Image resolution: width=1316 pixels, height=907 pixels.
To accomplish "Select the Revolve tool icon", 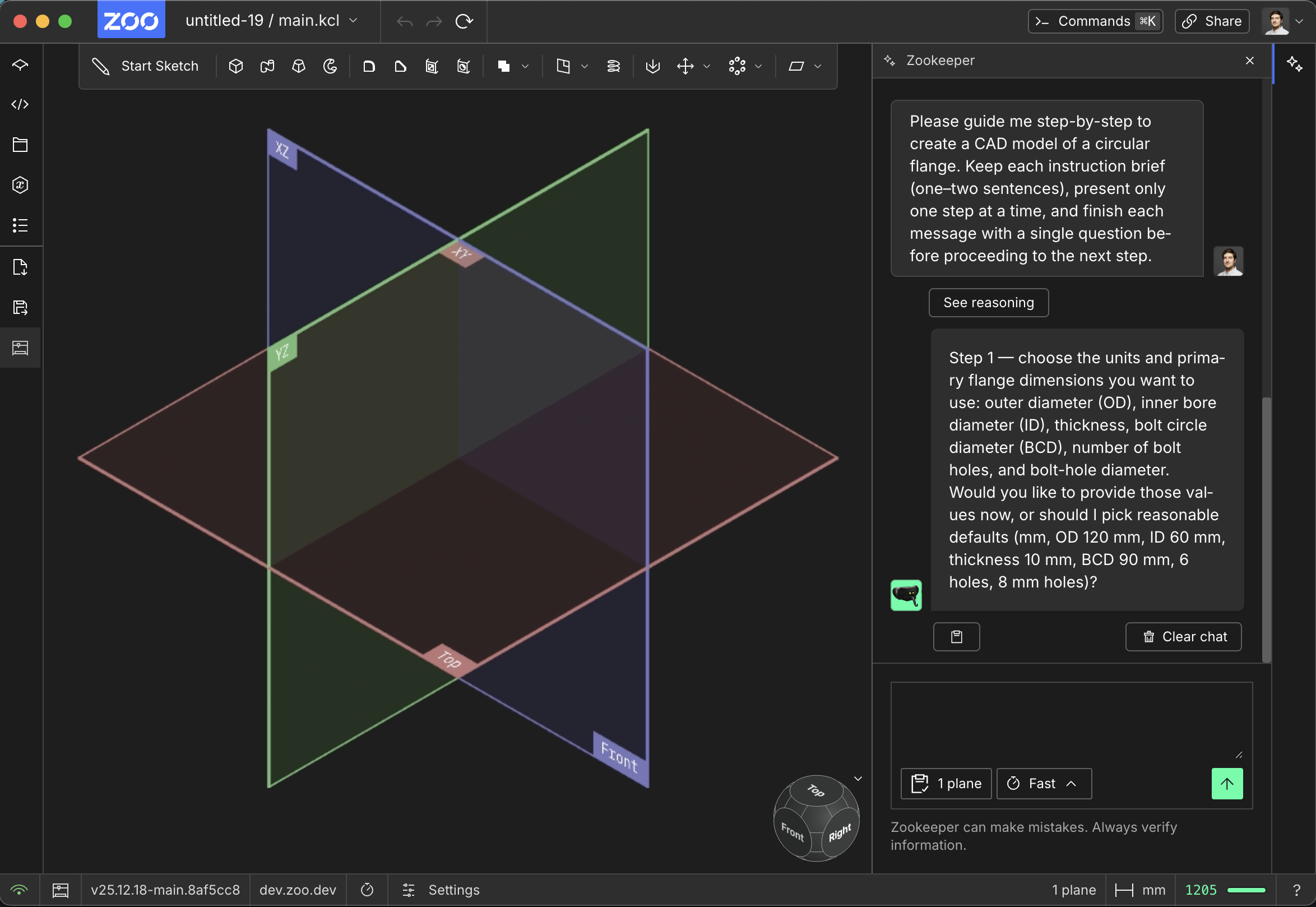I will pos(330,67).
